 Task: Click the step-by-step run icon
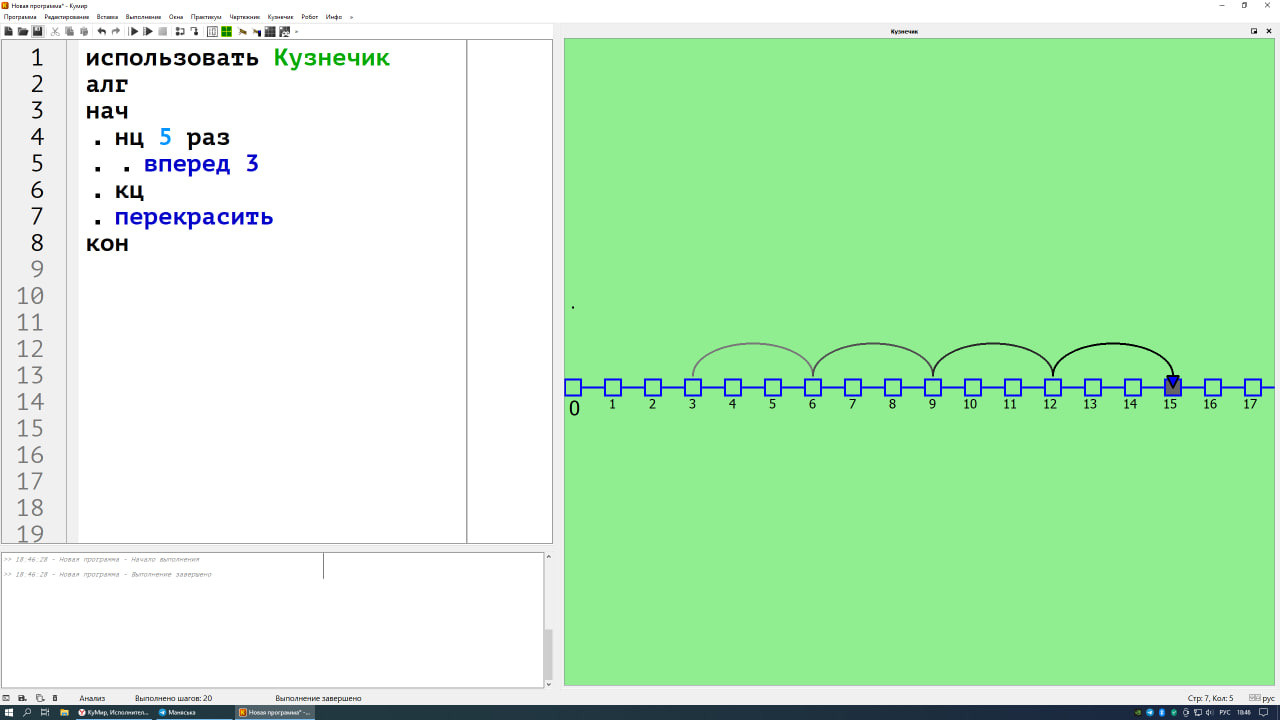coord(148,32)
